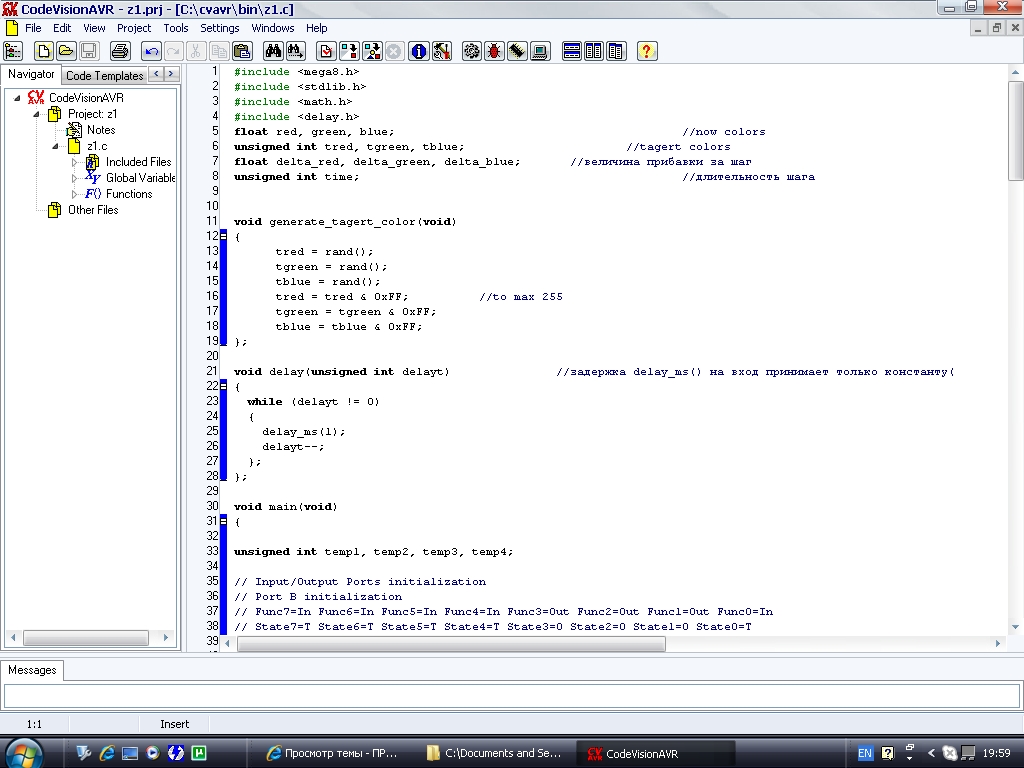Click the Undo arrow icon

151,51
